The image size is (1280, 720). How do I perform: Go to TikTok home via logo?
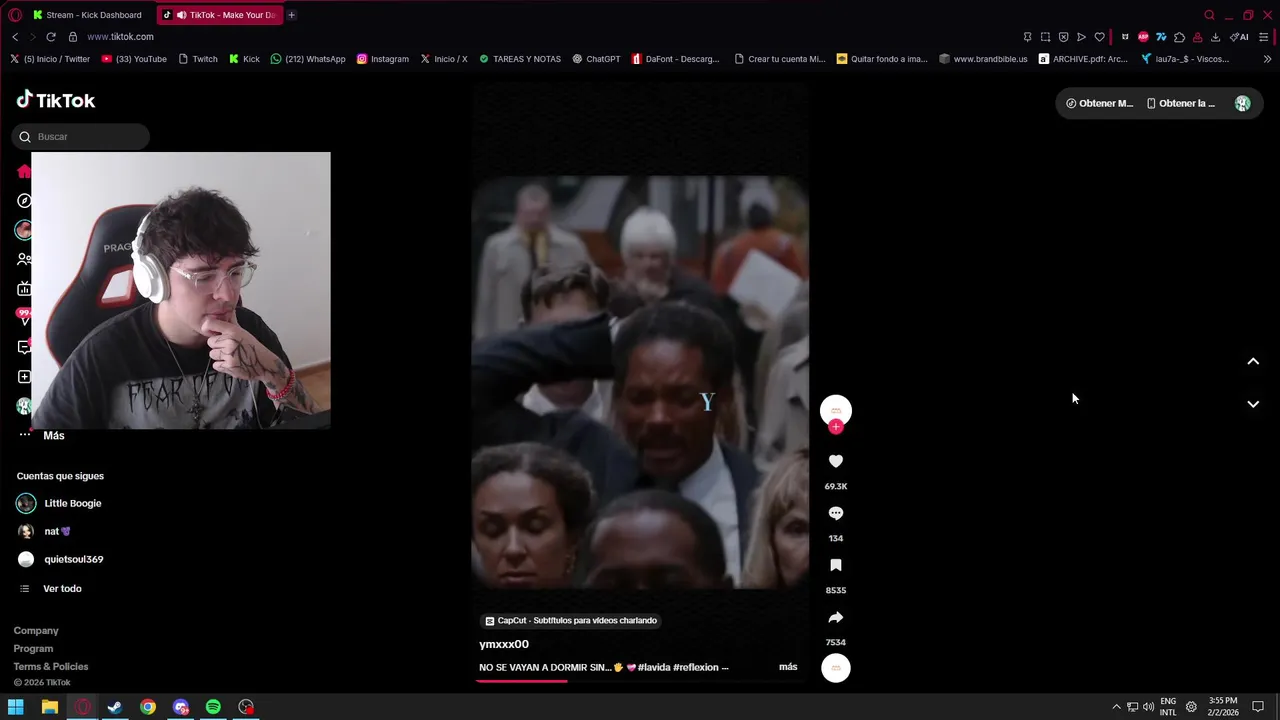point(56,100)
